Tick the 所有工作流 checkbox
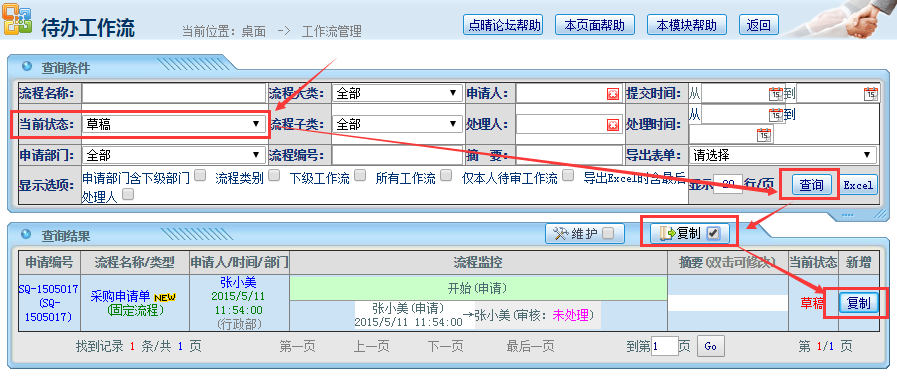Viewport: 897px width, 384px height. click(x=446, y=176)
